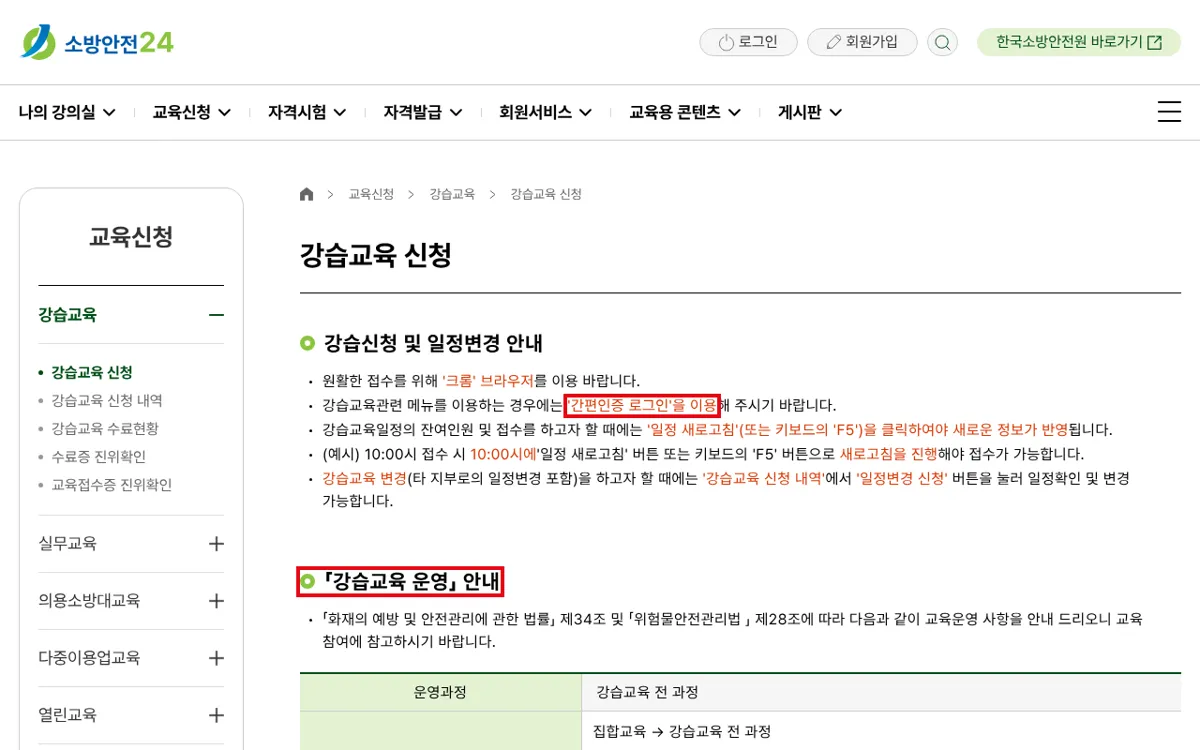The image size is (1200, 750).
Task: Open the 게시판 menu
Action: tap(810, 112)
